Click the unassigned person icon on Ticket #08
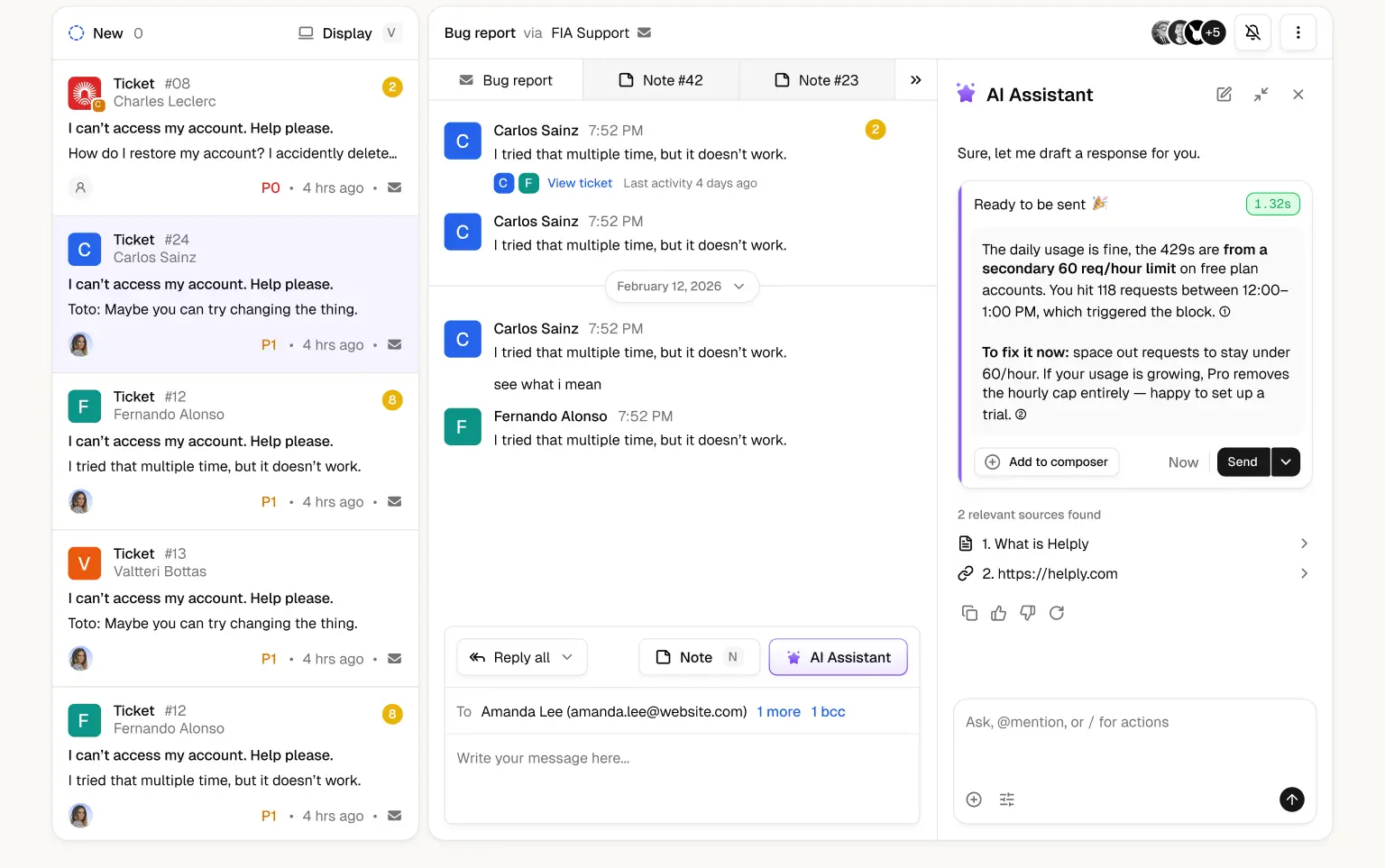This screenshot has width=1385, height=868. 80,187
